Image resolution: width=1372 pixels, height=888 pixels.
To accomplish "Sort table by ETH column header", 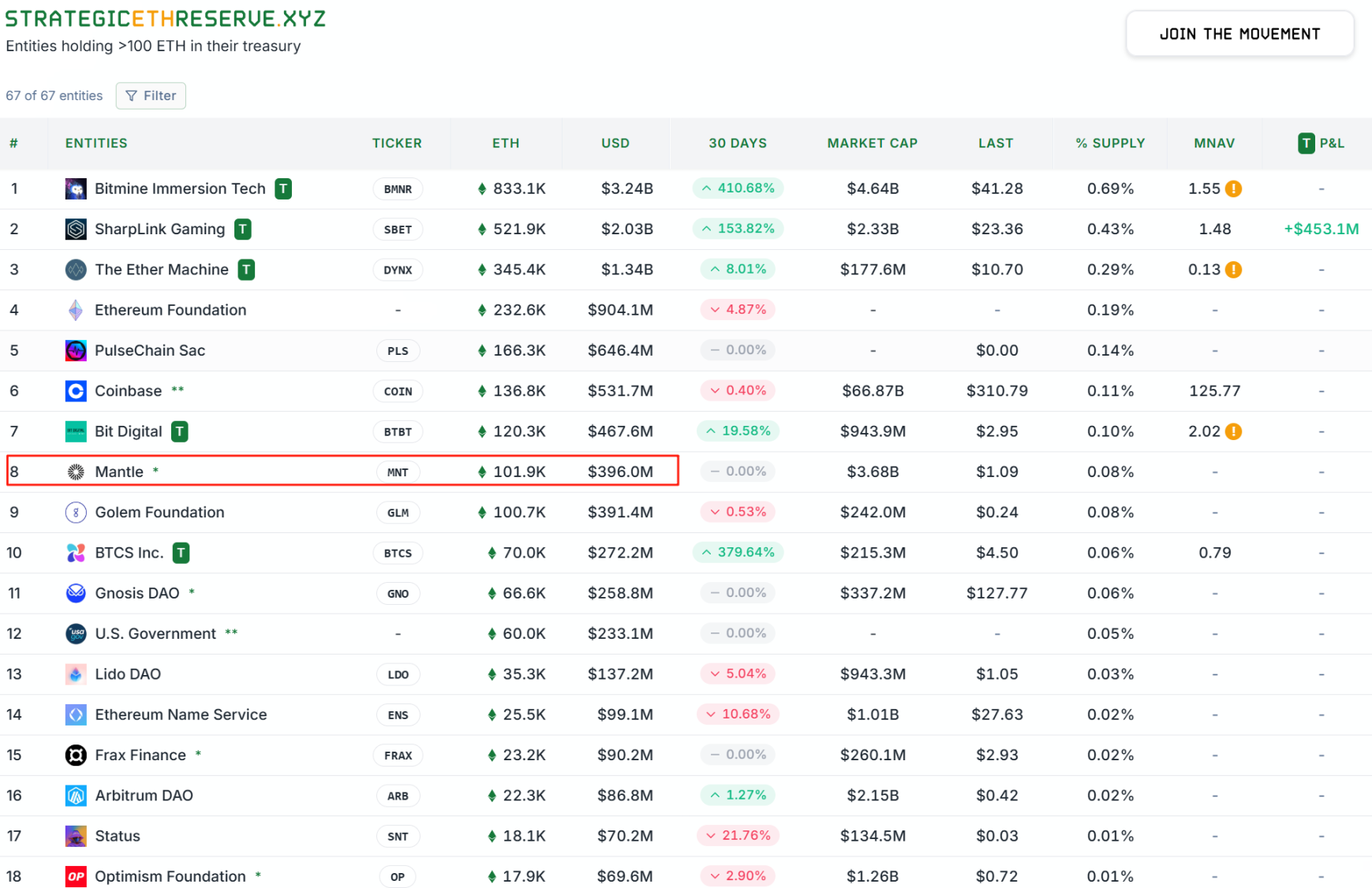I will pyautogui.click(x=506, y=144).
